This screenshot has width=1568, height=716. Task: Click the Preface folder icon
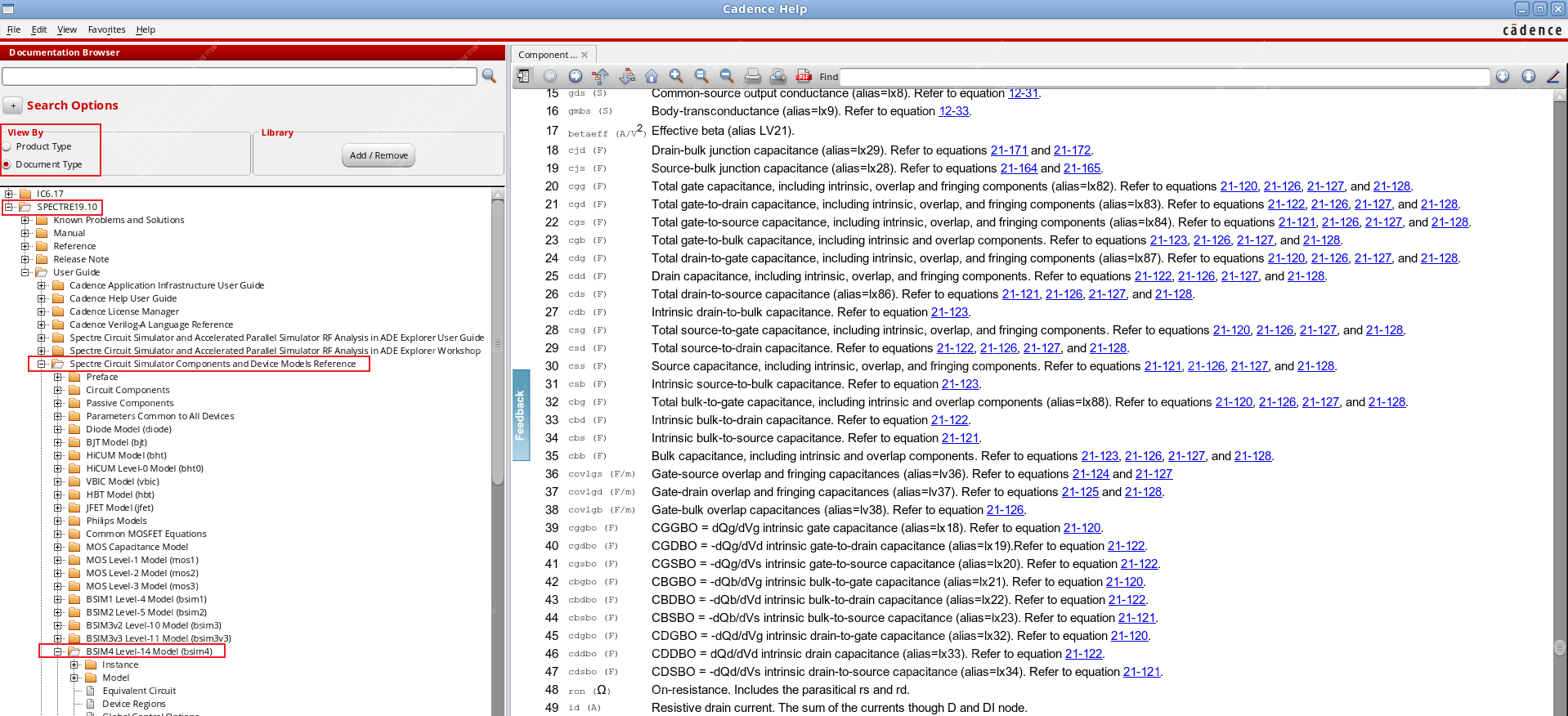click(x=74, y=377)
